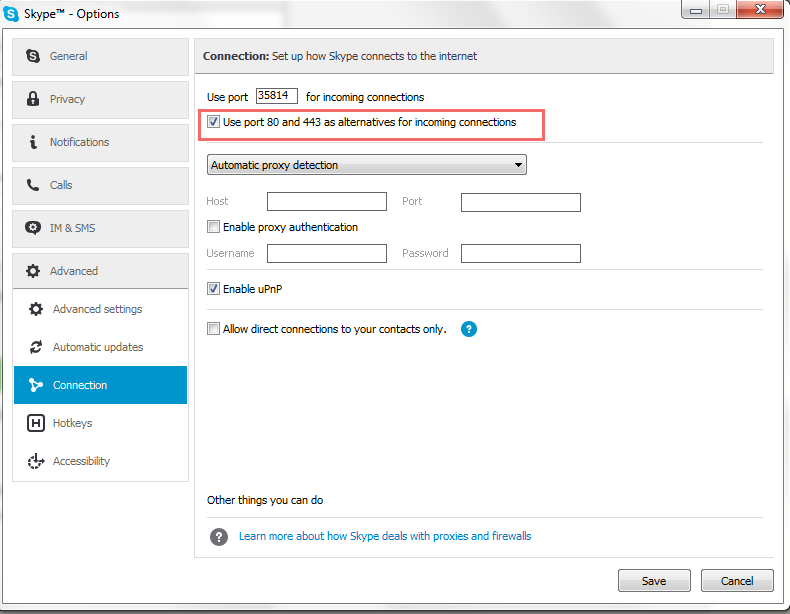Click the Advanced settings gear icon
Viewport: 790px width, 614px height.
[x=36, y=309]
